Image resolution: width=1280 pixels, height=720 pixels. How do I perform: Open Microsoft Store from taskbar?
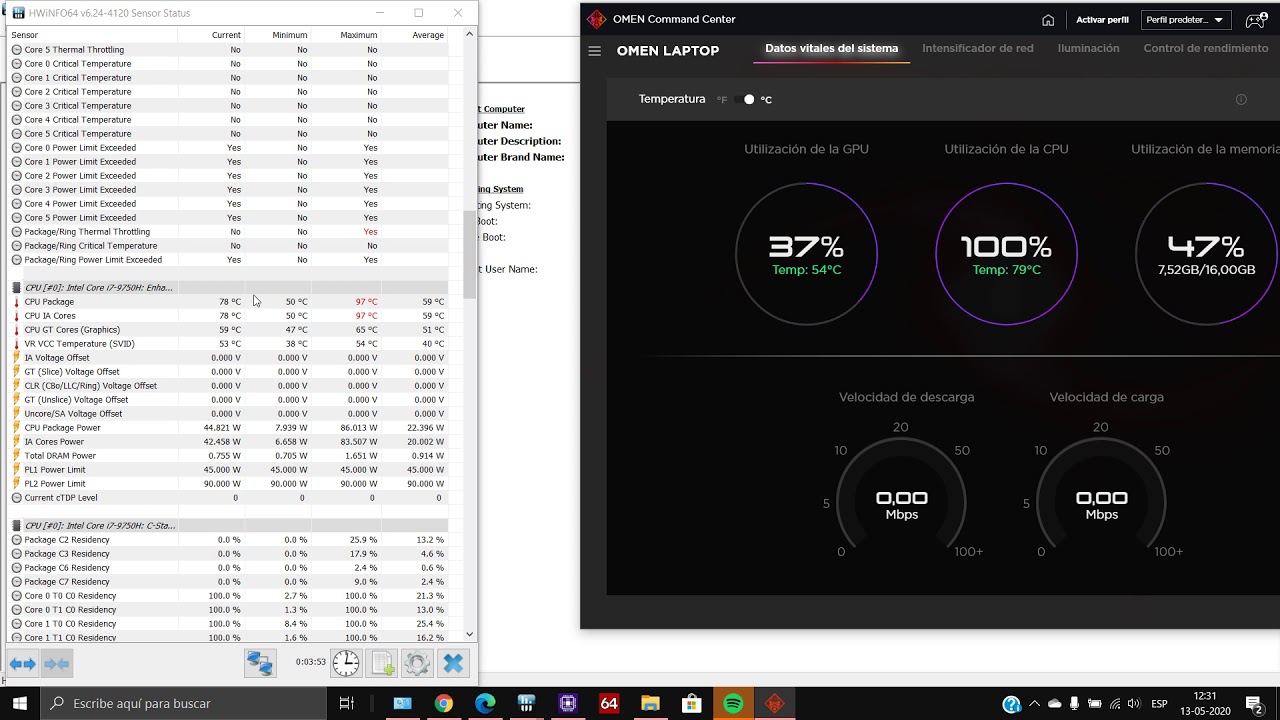[691, 703]
